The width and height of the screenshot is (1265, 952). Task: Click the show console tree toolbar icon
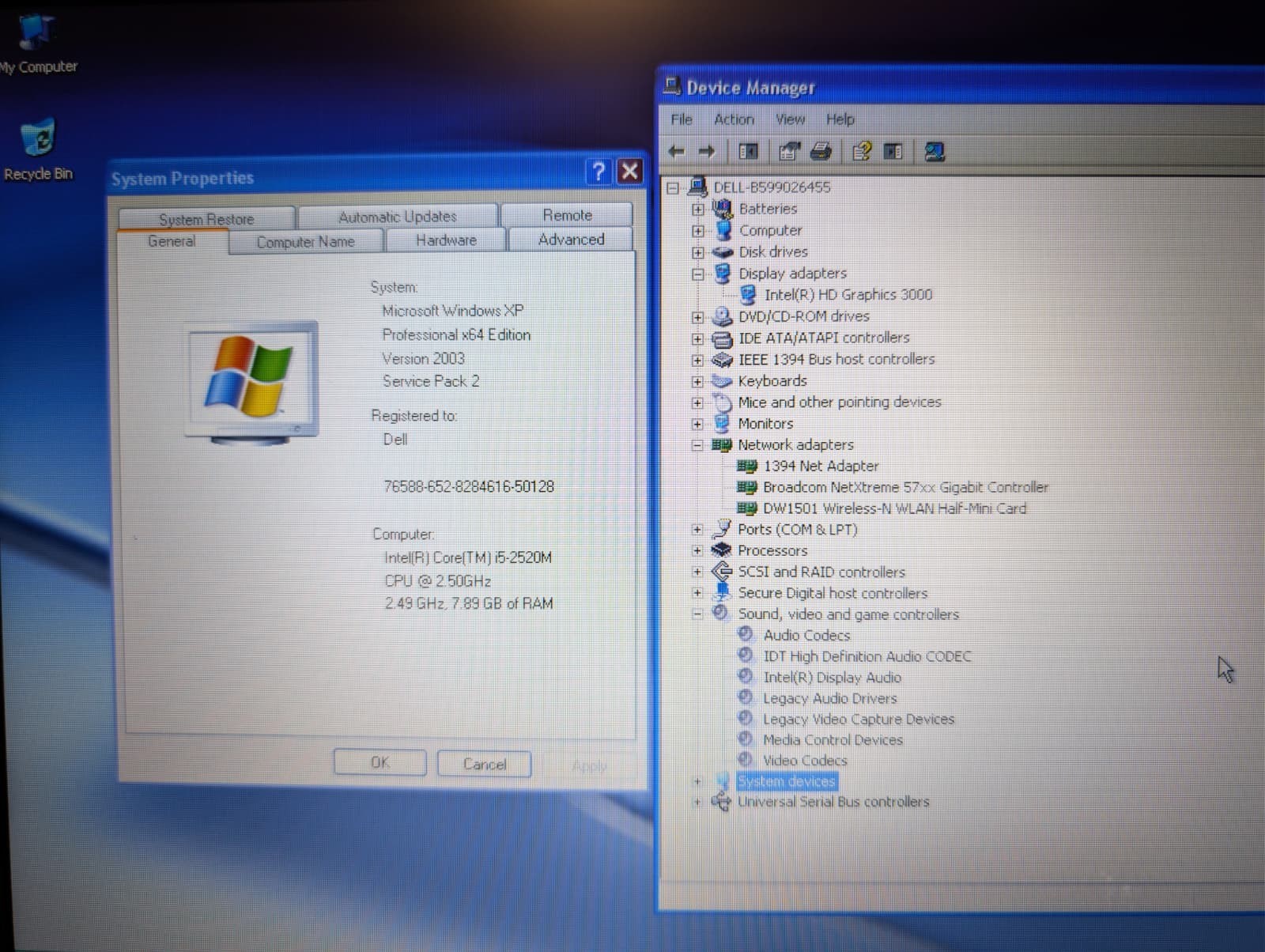[x=748, y=151]
